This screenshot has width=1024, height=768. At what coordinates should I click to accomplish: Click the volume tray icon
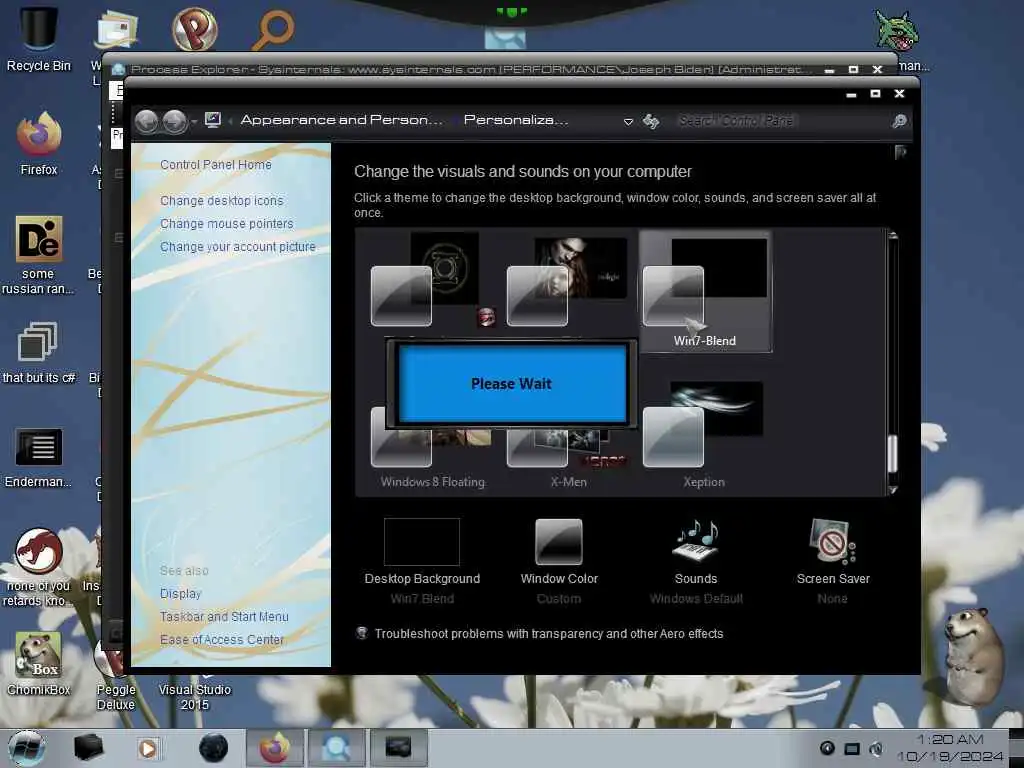(x=876, y=748)
